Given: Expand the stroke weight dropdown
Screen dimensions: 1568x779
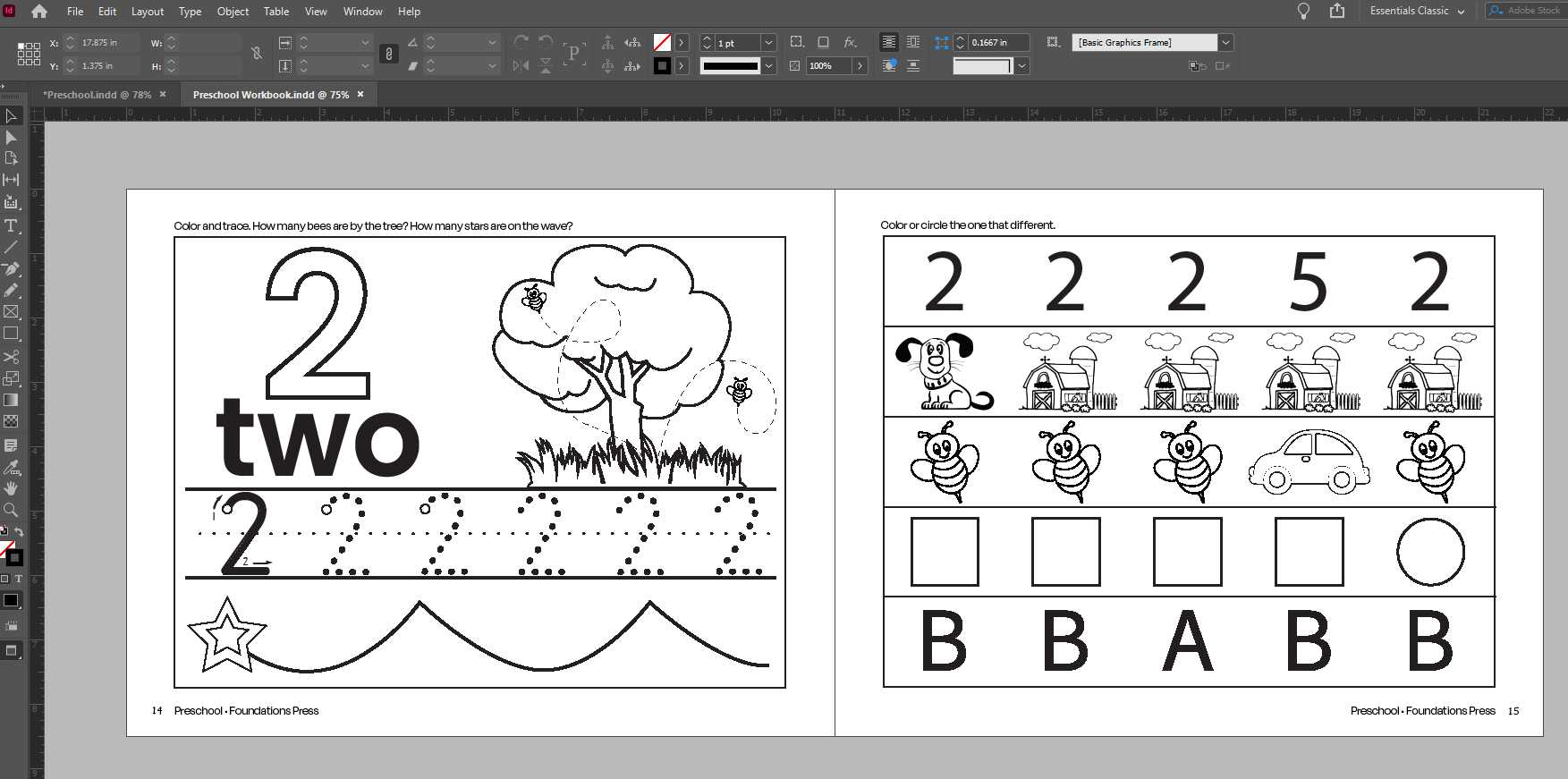Looking at the screenshot, I should tap(768, 43).
